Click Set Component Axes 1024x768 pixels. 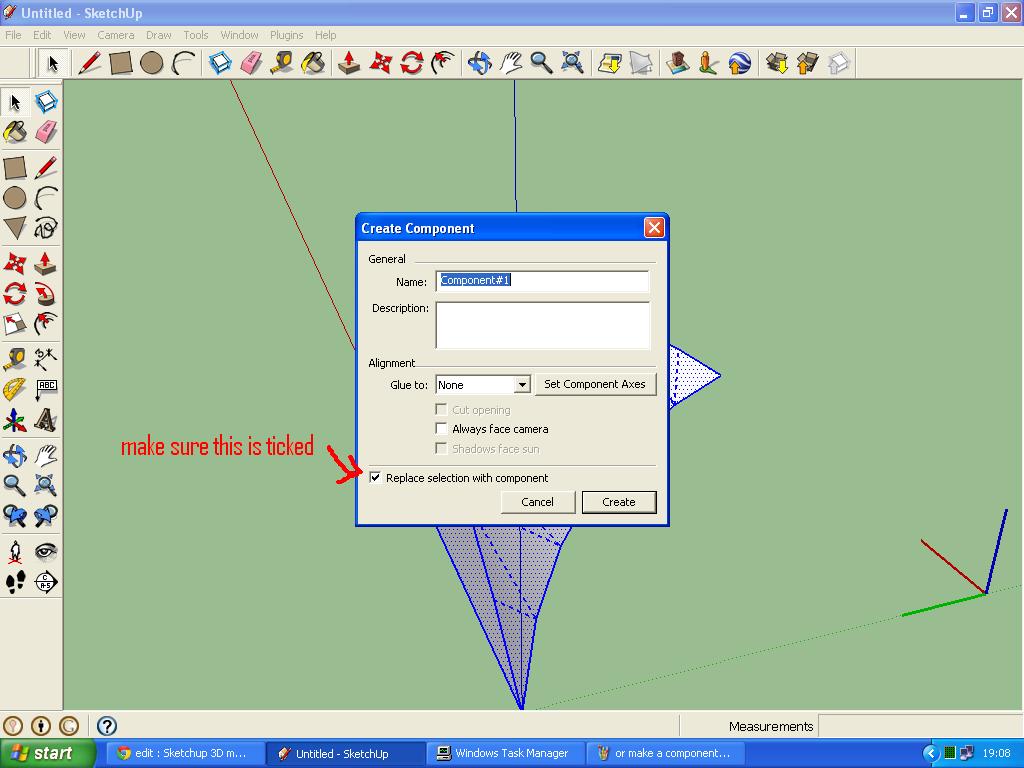pos(596,384)
